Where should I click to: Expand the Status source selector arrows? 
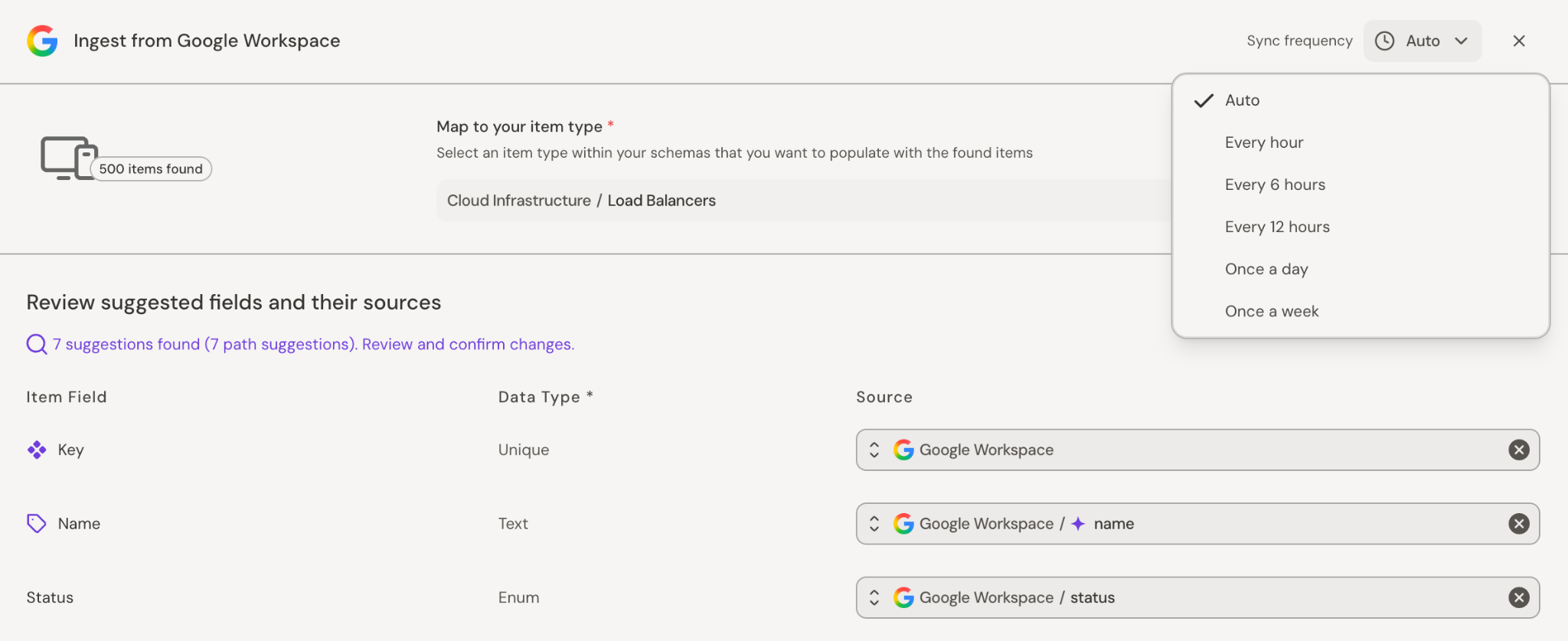click(x=874, y=597)
